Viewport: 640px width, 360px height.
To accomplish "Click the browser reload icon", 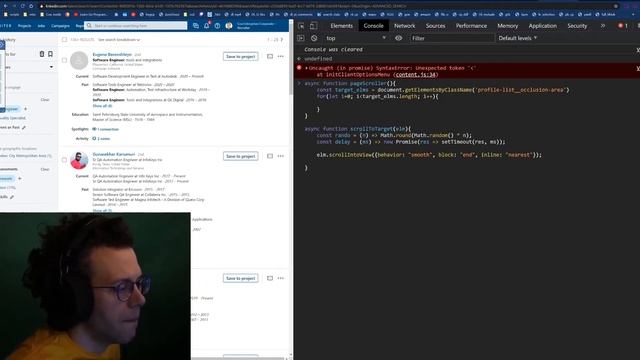I will 23,6.
